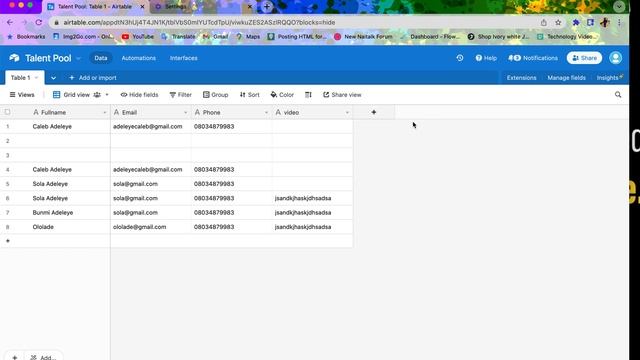Click Add button at sidebar bottom
Screen dimensions: 640x360
[x=43, y=357]
